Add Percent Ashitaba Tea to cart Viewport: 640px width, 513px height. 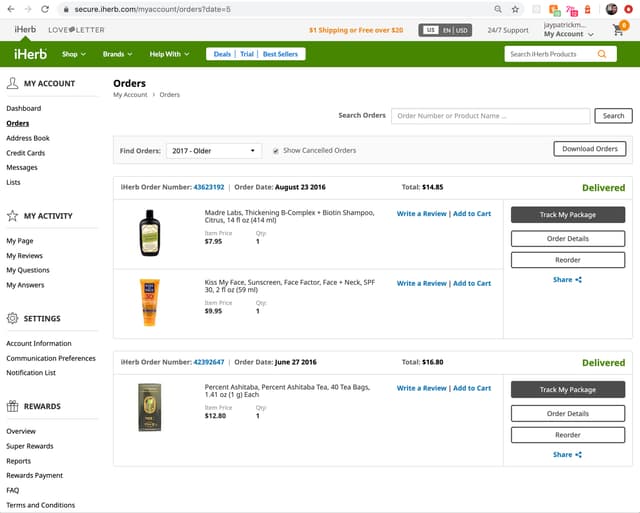pyautogui.click(x=472, y=388)
